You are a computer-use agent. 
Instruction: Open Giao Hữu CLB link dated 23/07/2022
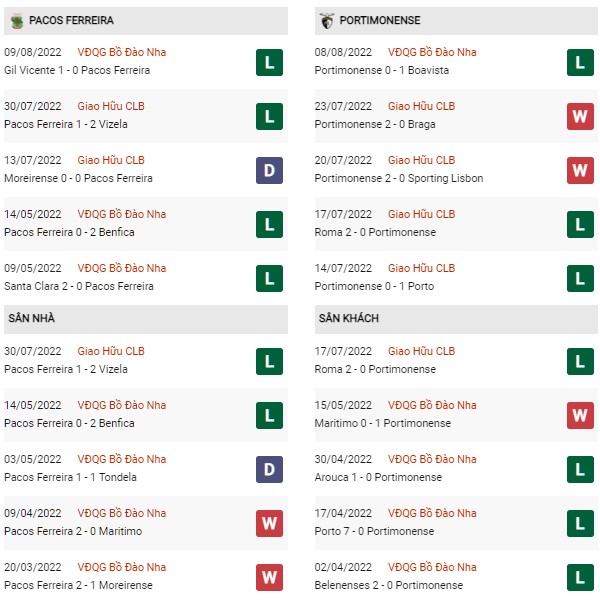(x=421, y=106)
